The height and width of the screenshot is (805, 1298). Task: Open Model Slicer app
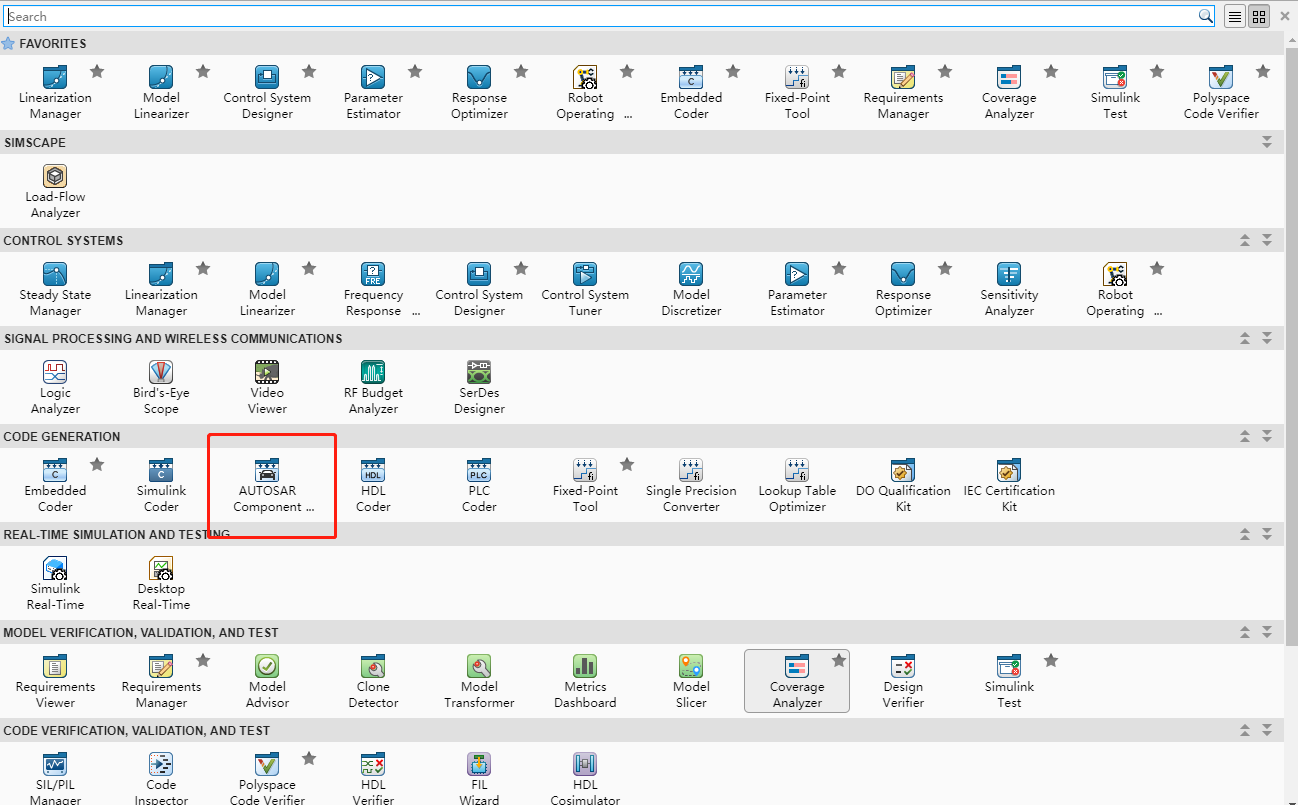[691, 681]
